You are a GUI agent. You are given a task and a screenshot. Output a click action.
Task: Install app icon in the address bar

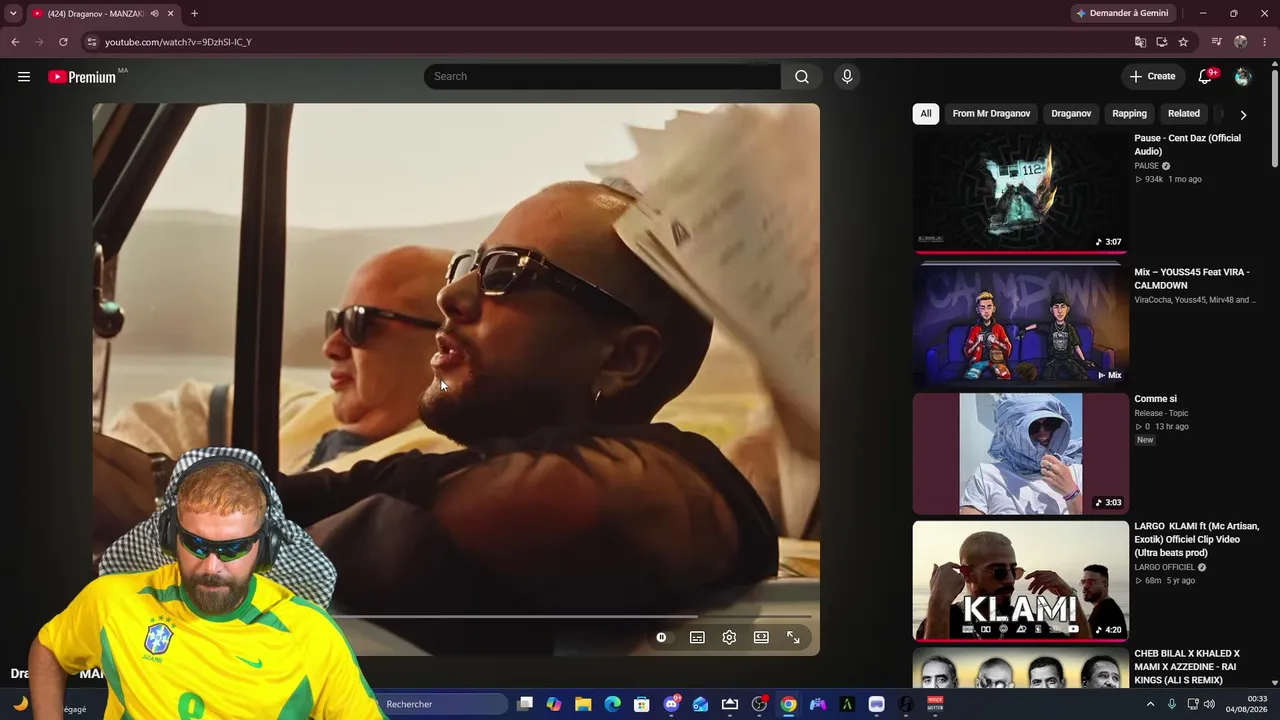tap(1162, 42)
